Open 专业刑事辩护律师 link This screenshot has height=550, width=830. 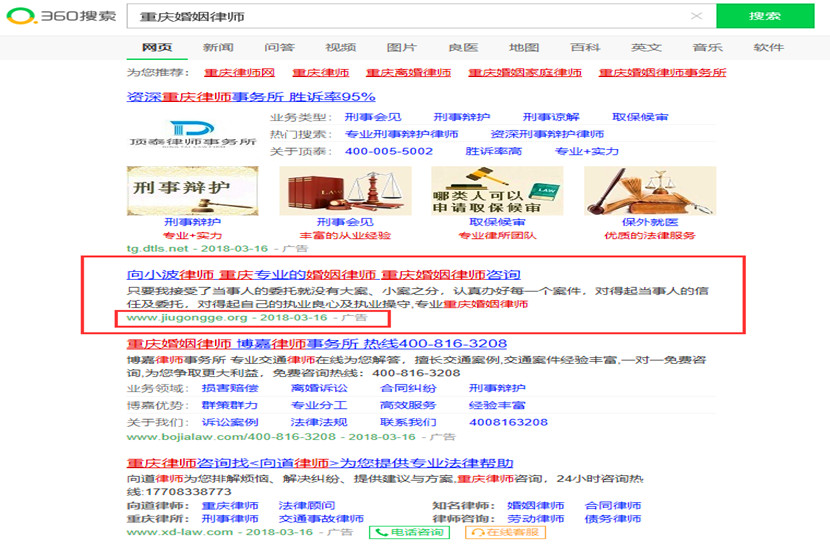[402, 134]
